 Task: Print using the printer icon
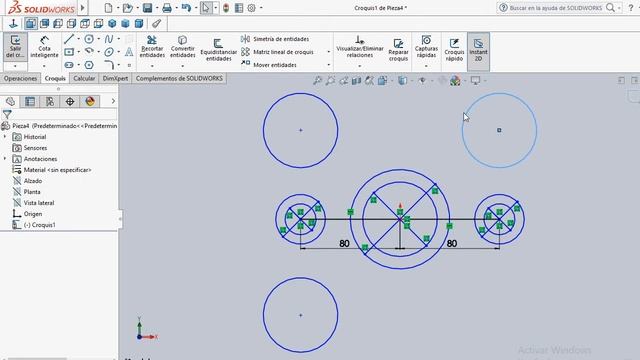[x=167, y=8]
